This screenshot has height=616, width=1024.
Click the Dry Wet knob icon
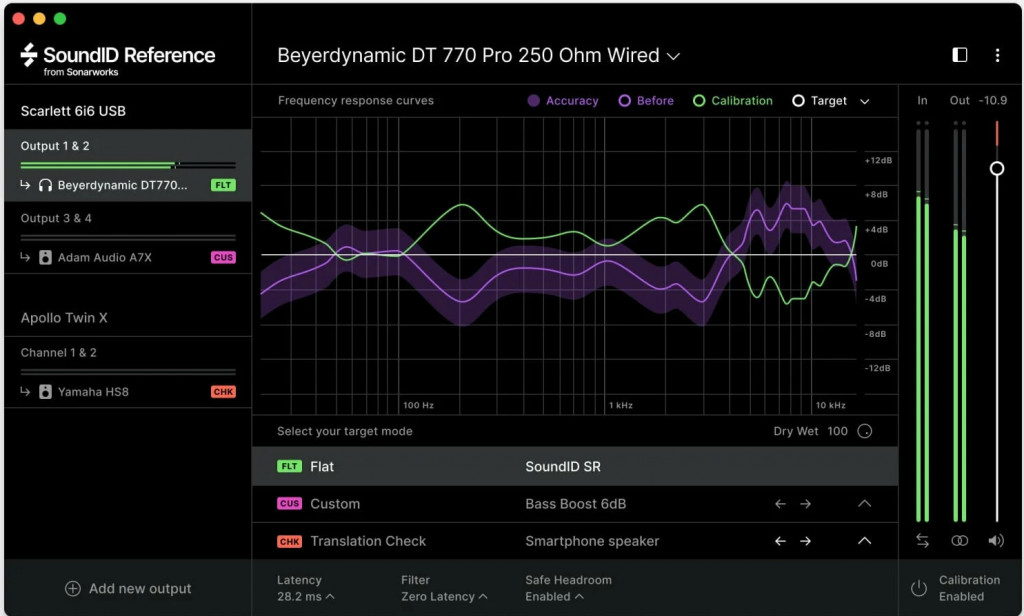(865, 431)
